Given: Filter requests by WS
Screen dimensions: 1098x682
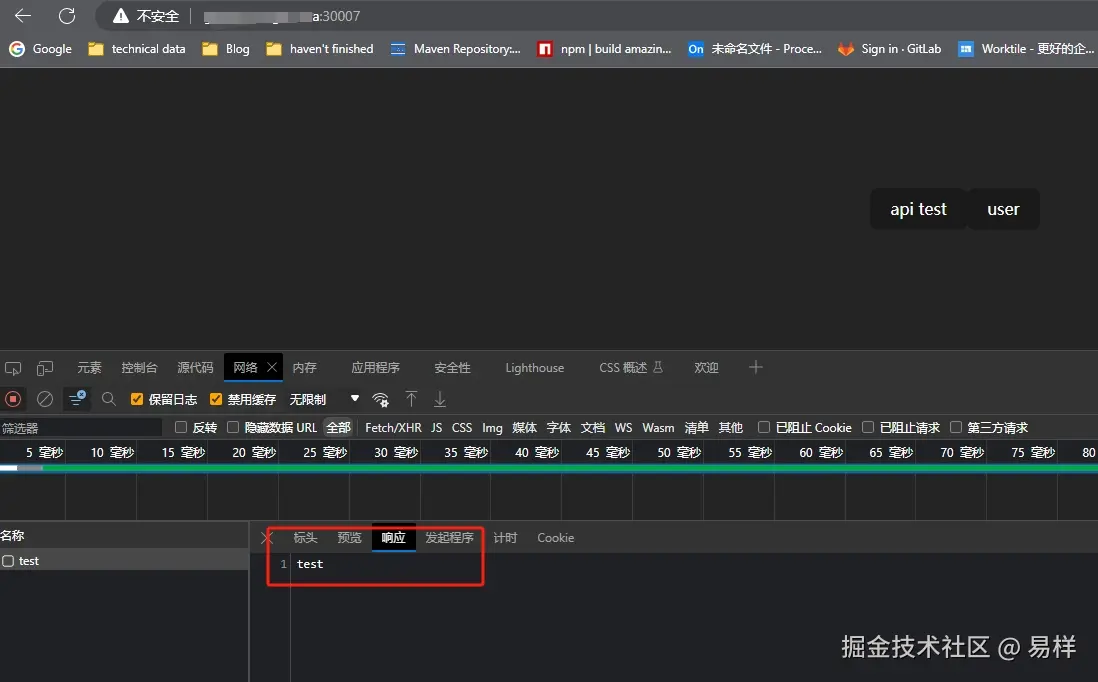Looking at the screenshot, I should pos(623,428).
